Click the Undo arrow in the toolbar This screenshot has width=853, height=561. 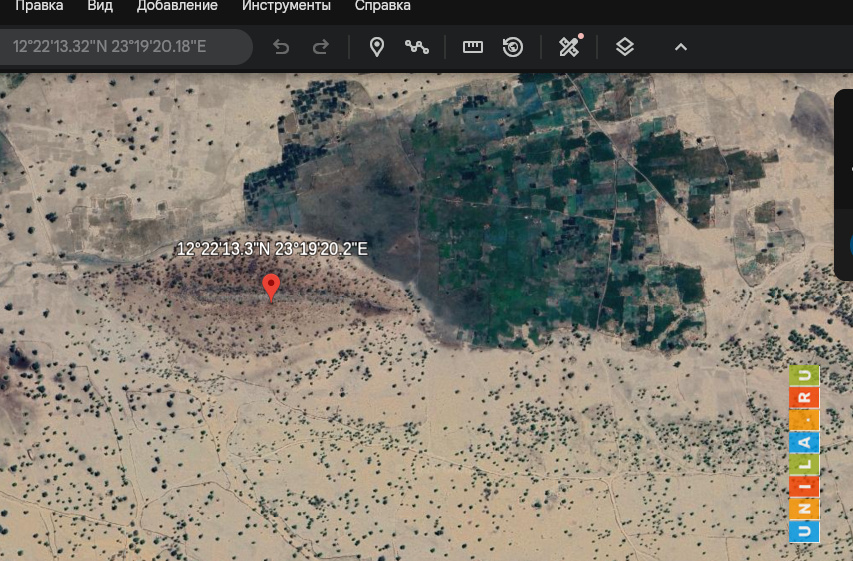coord(281,47)
